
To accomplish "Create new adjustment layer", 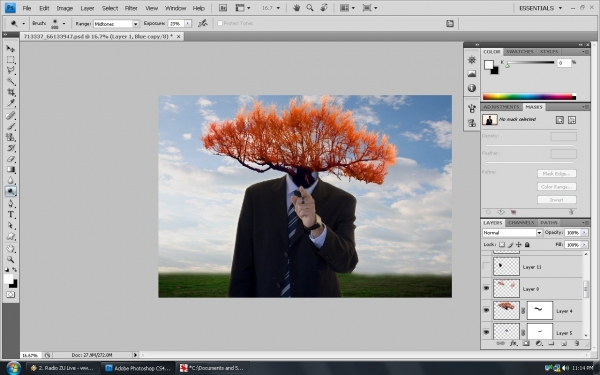I will pyautogui.click(x=539, y=344).
